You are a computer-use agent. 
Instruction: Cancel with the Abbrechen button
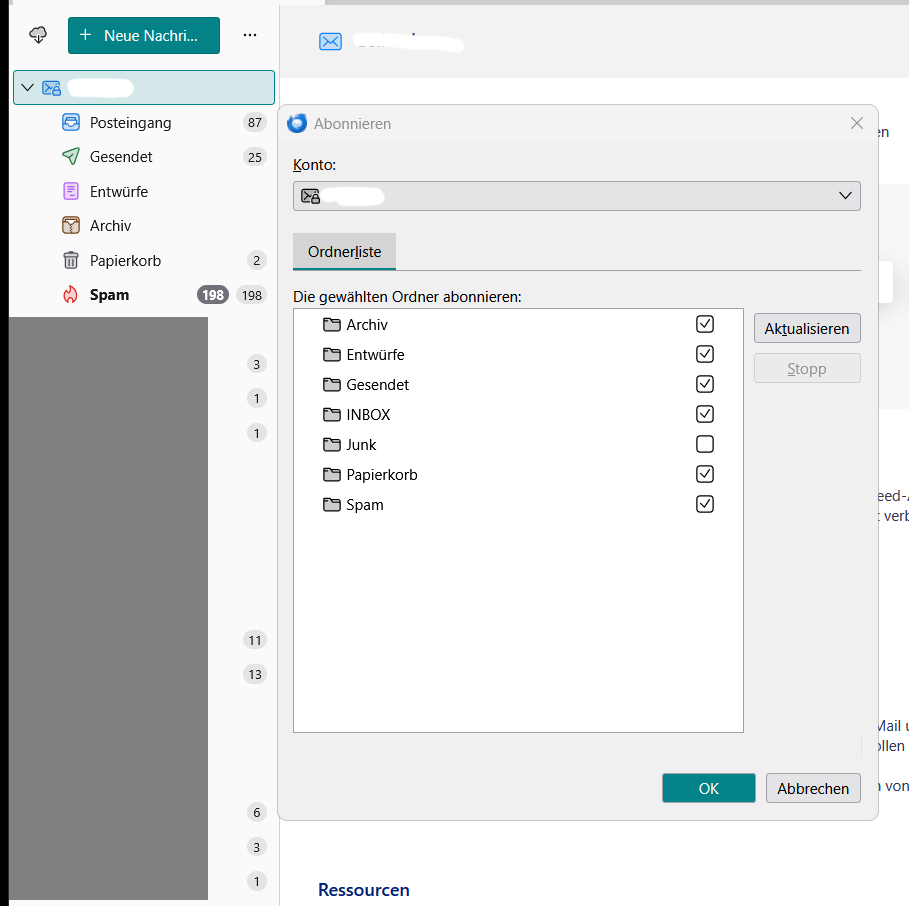[813, 788]
